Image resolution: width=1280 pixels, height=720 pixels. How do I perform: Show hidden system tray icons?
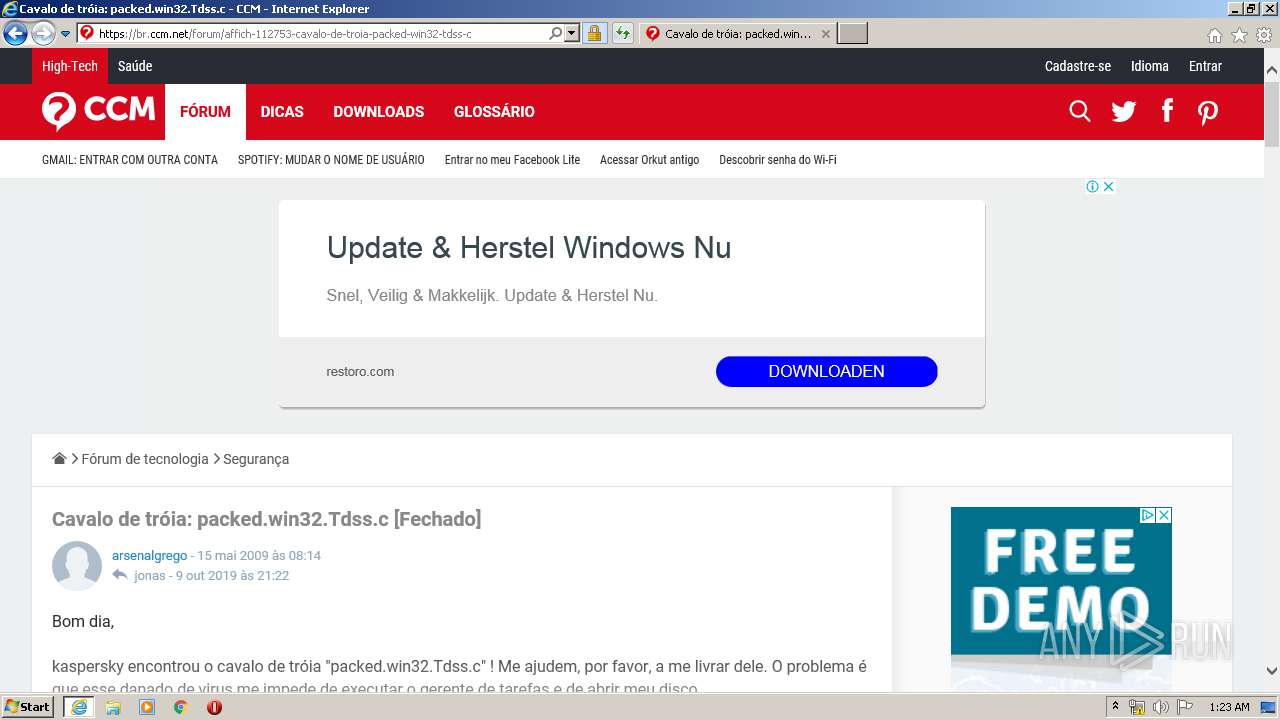(x=1115, y=707)
